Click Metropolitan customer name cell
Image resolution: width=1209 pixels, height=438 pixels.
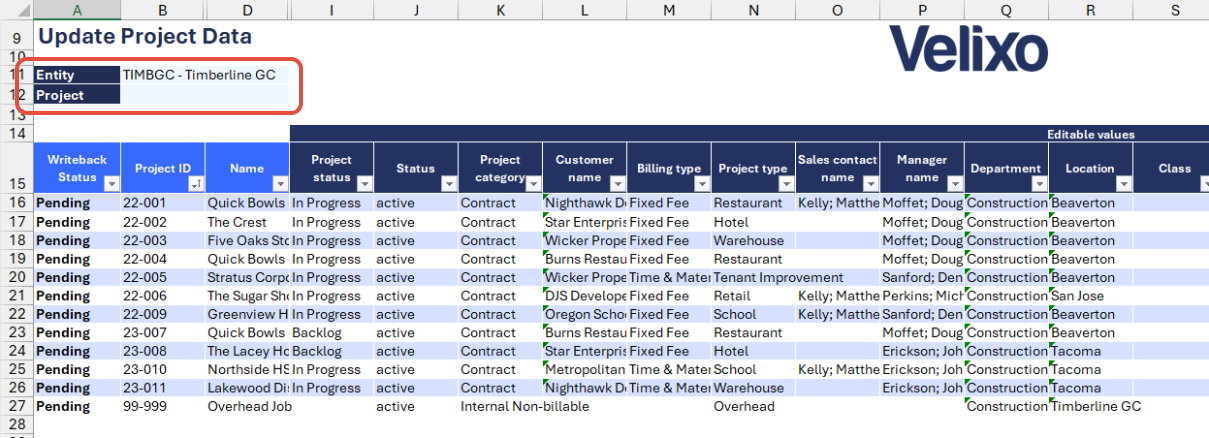pyautogui.click(x=585, y=370)
